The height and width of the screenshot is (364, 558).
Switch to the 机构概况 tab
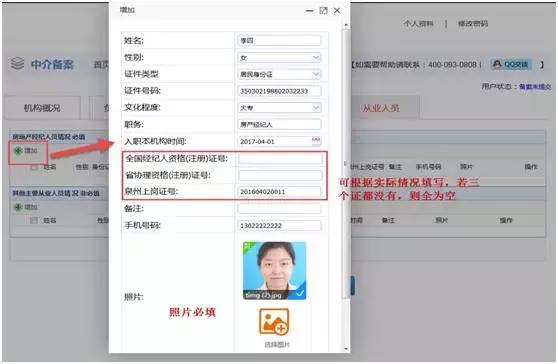[x=42, y=108]
